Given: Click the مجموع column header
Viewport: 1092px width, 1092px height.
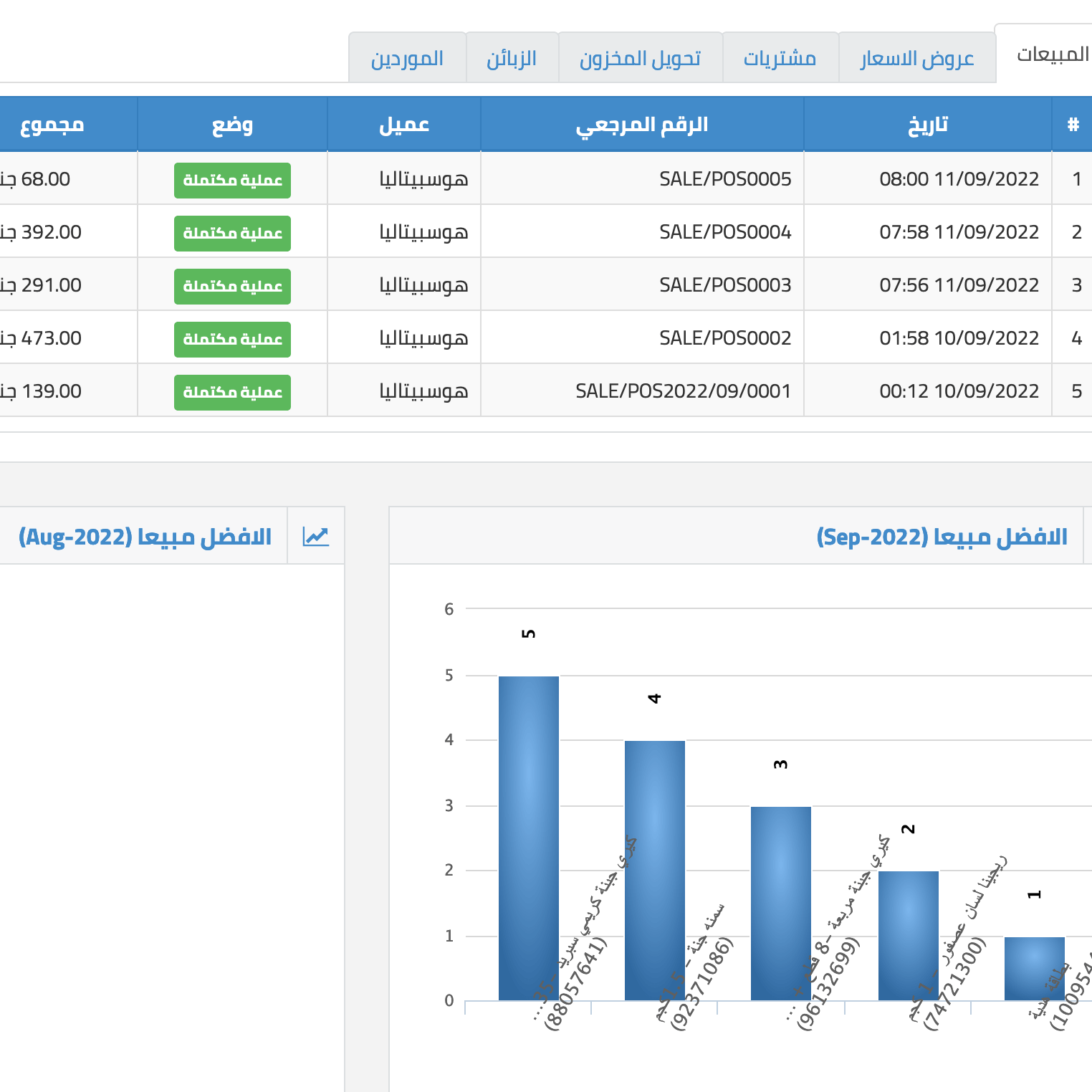Looking at the screenshot, I should (52, 125).
